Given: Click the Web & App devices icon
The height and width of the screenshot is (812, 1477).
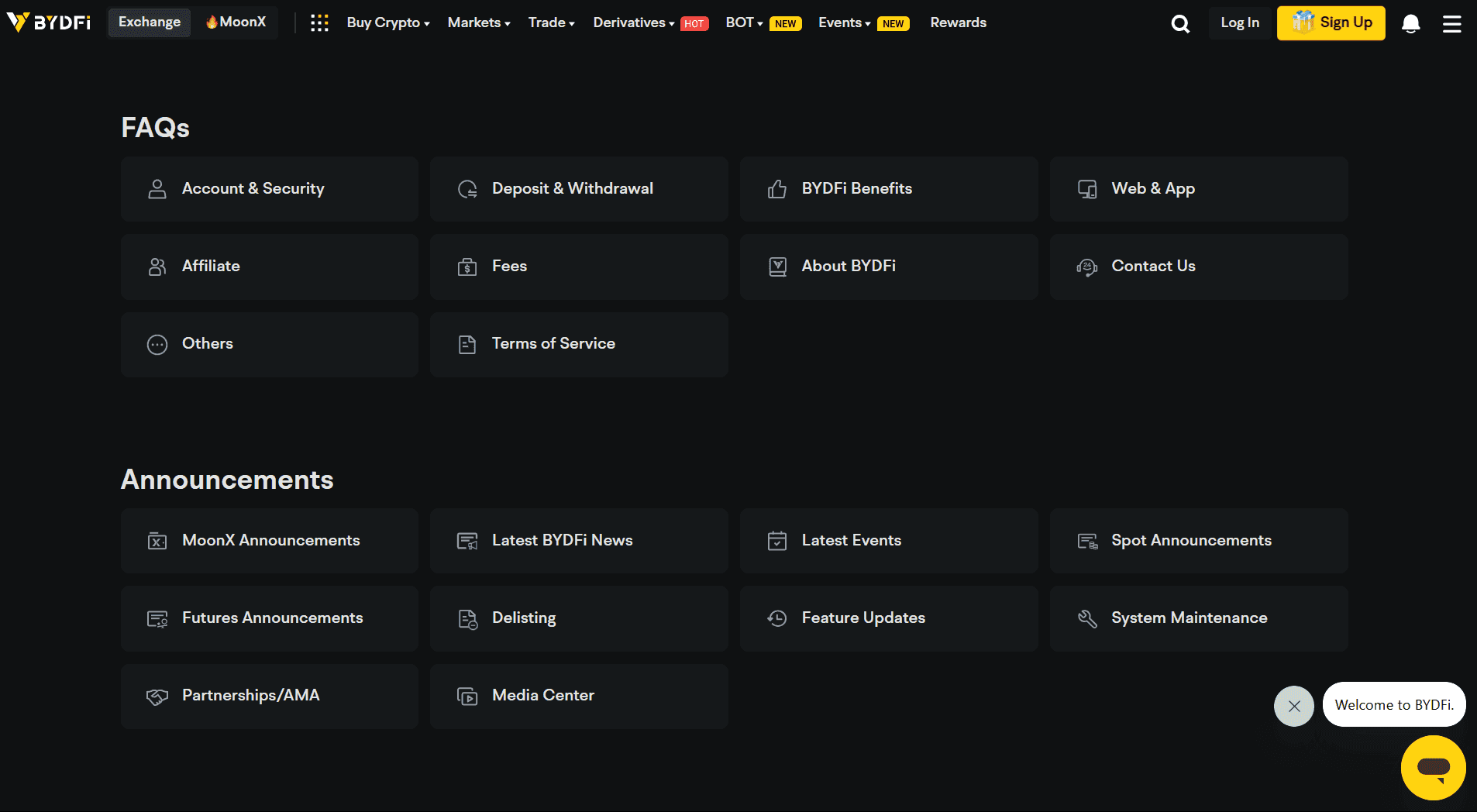Looking at the screenshot, I should [1087, 189].
